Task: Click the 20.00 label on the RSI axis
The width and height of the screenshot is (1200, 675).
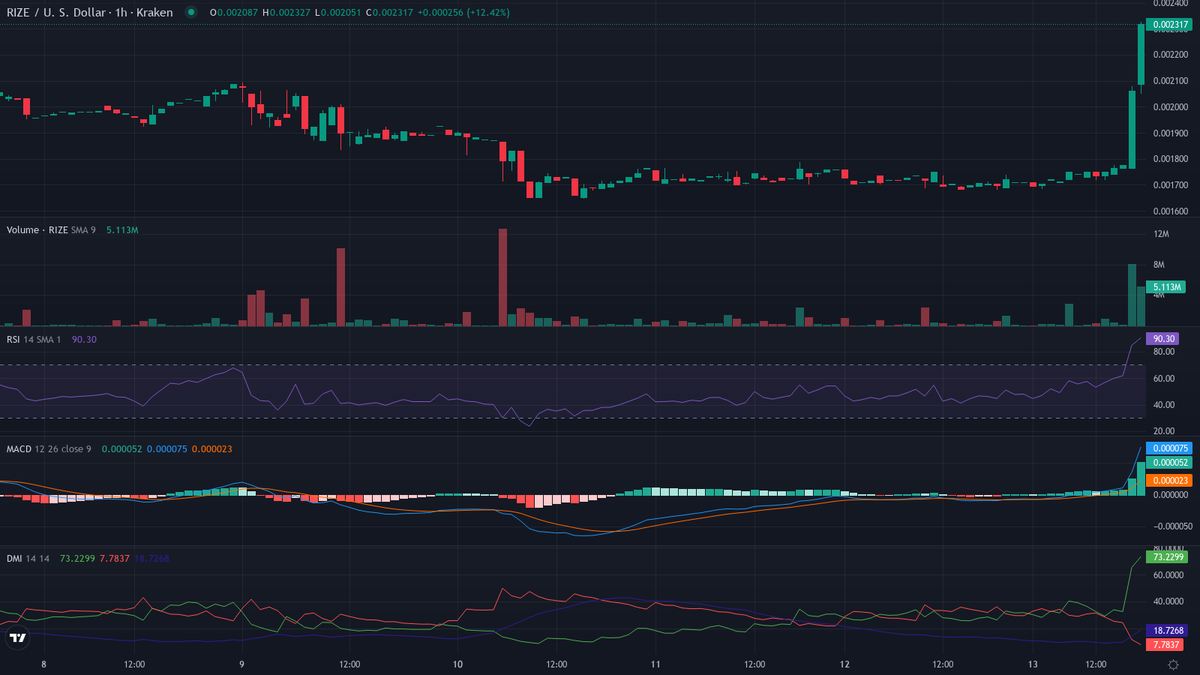Action: click(1163, 431)
